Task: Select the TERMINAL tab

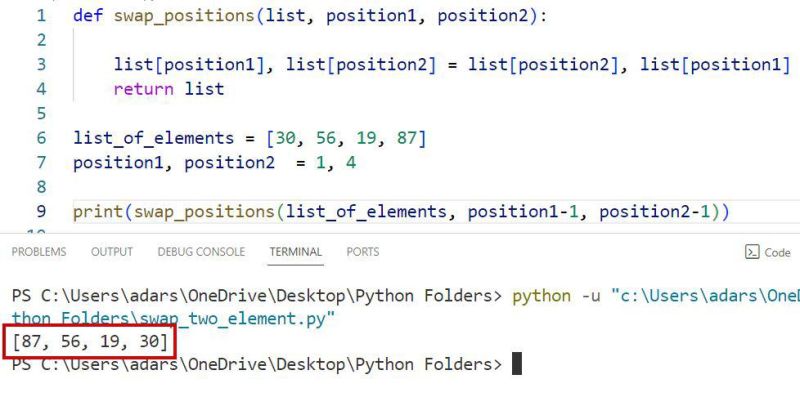Action: (x=295, y=252)
